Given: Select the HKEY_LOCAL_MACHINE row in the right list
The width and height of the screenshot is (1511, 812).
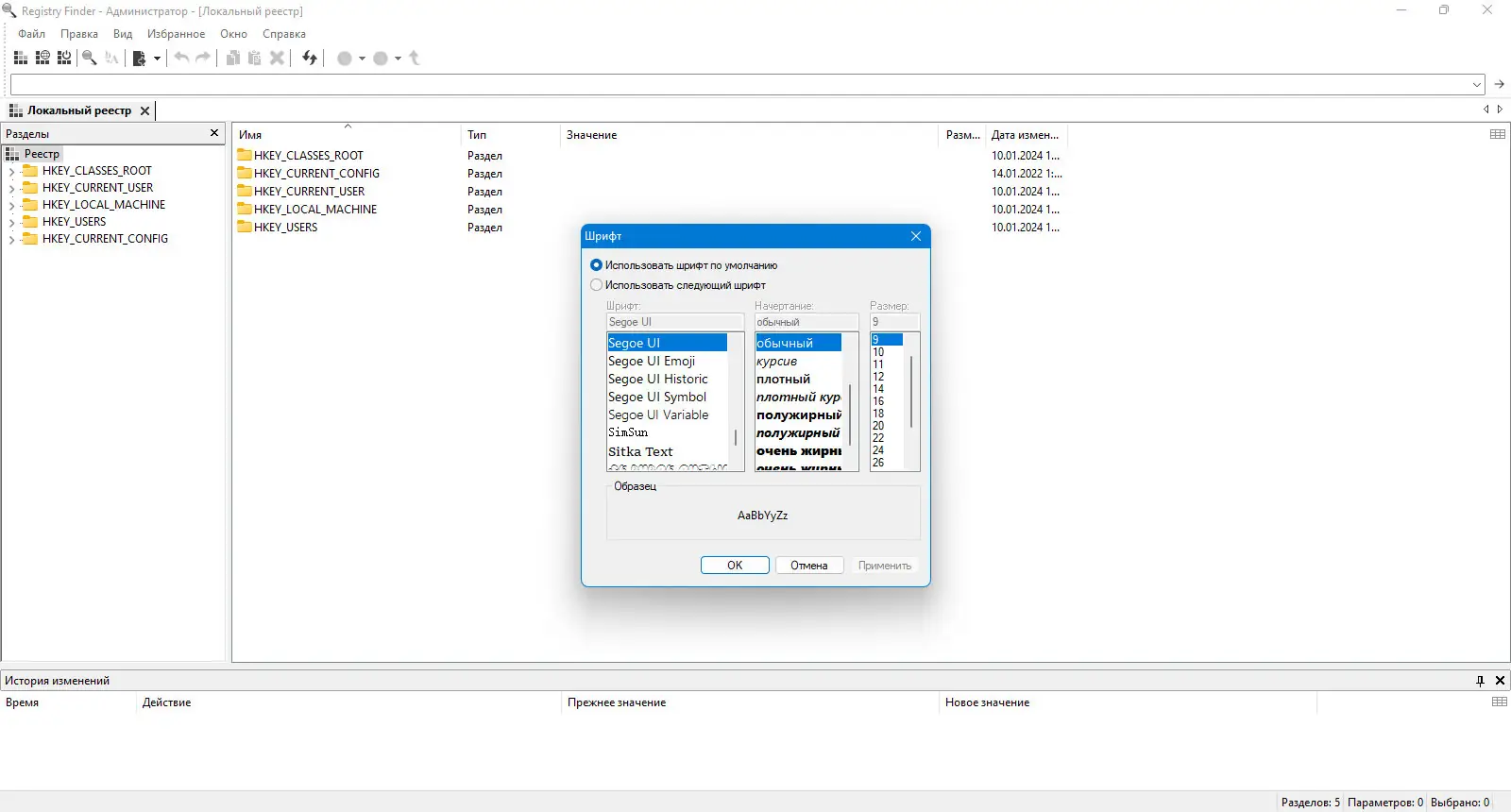Looking at the screenshot, I should (315, 210).
